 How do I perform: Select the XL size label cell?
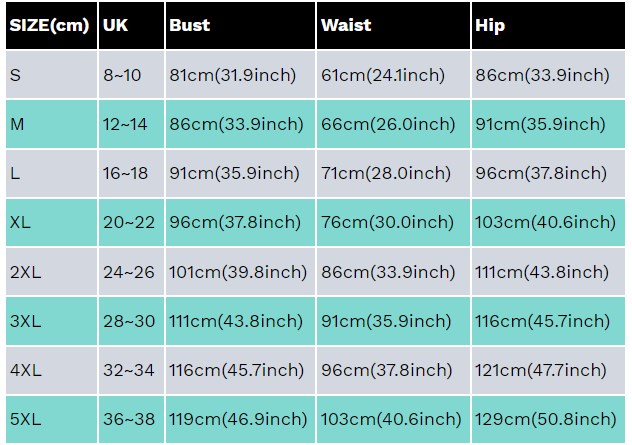point(51,222)
